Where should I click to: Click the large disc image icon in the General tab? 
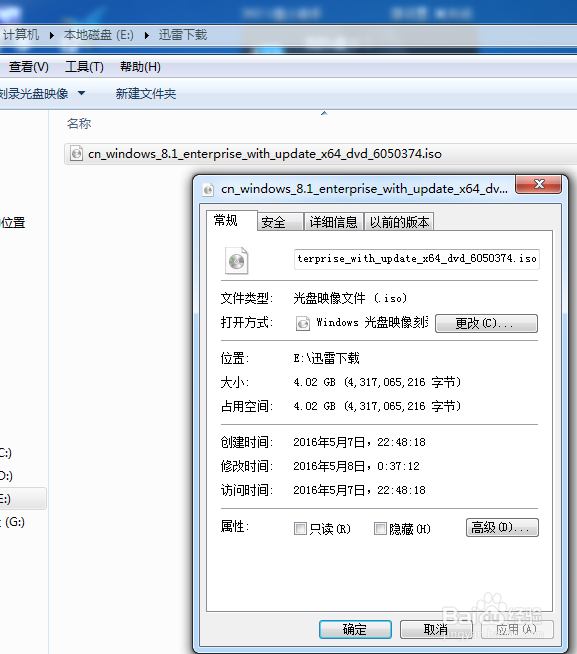click(x=237, y=261)
